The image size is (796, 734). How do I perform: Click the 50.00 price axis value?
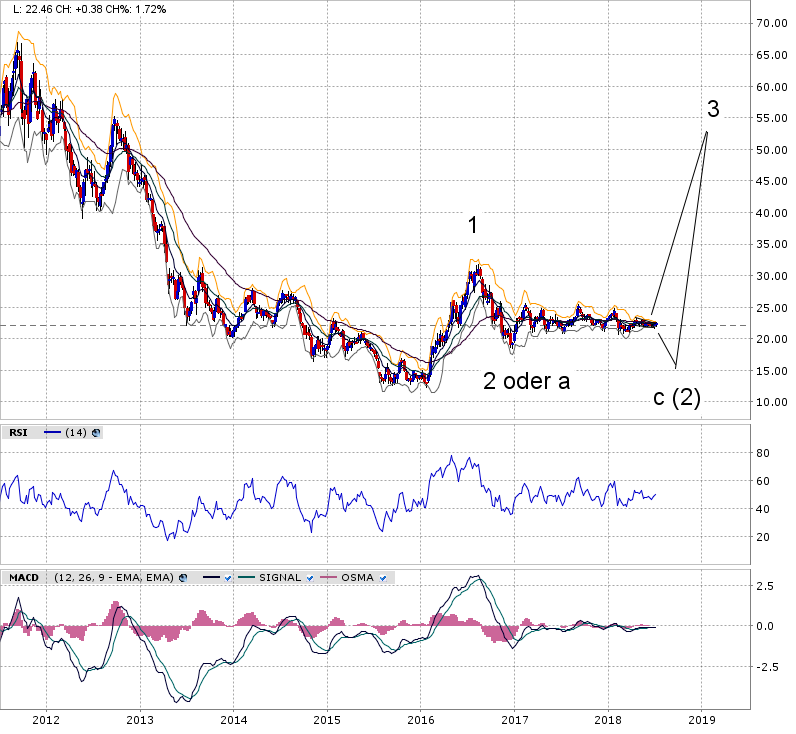coord(772,150)
